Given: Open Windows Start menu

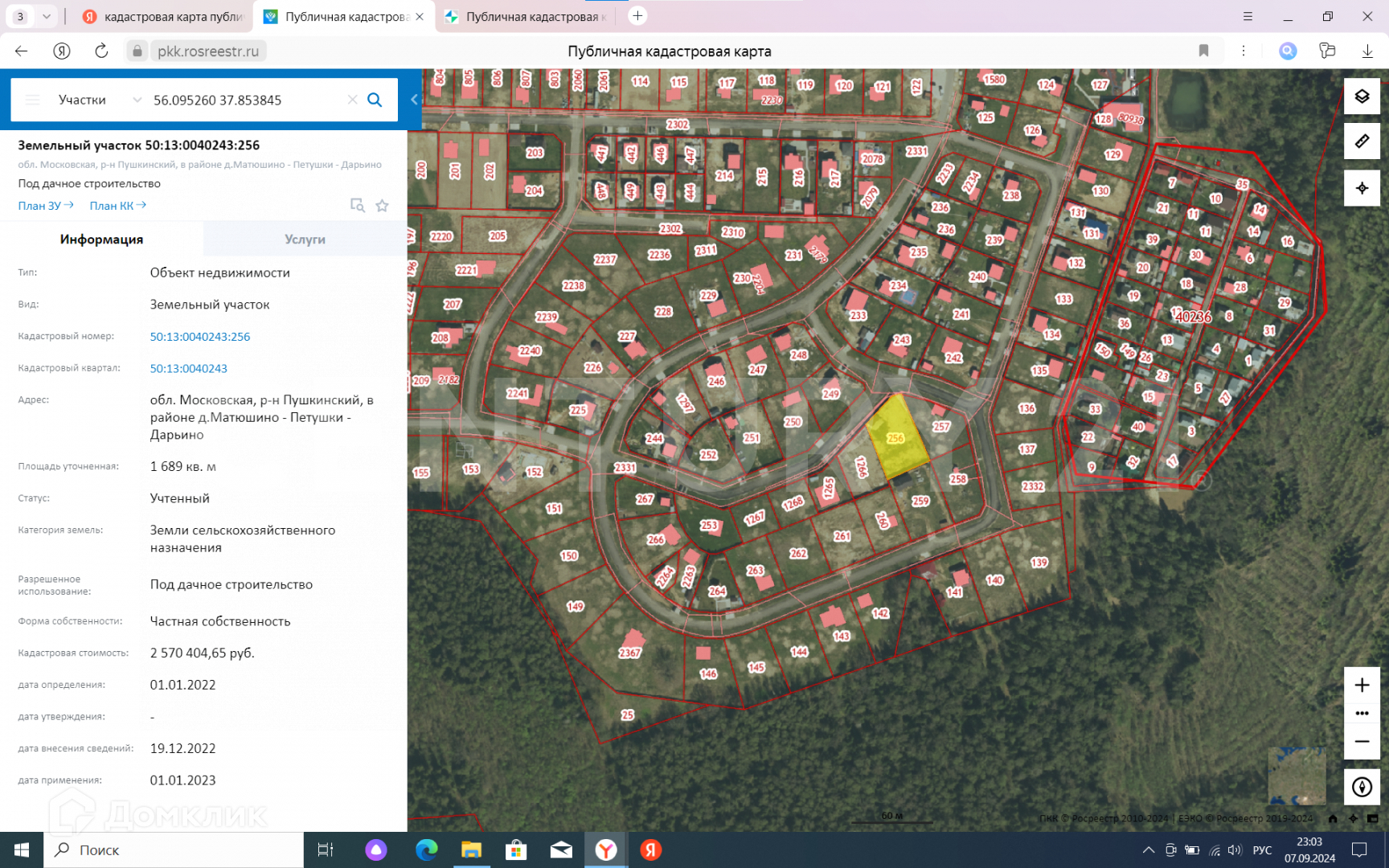Looking at the screenshot, I should 22,850.
